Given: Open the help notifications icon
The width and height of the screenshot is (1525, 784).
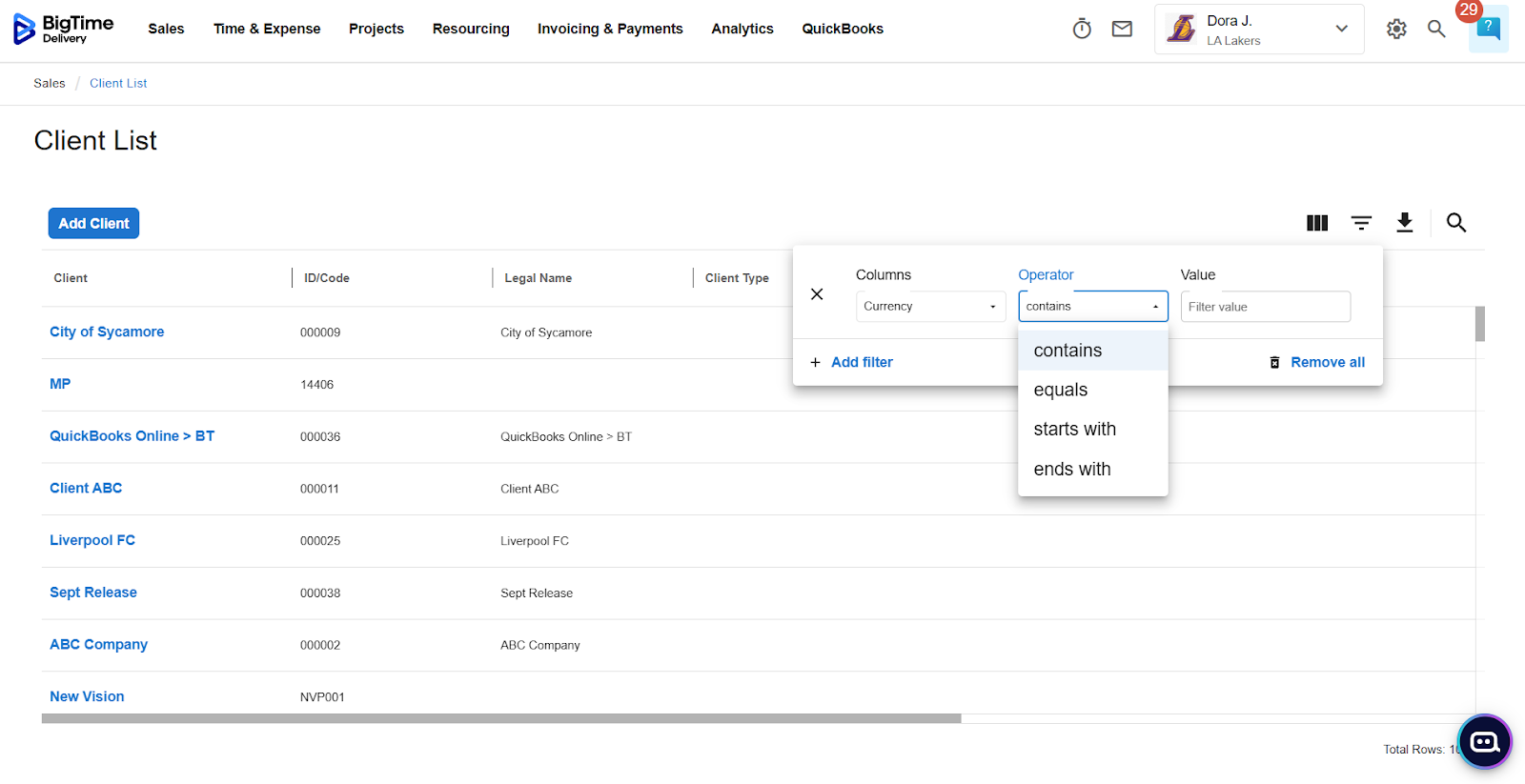Looking at the screenshot, I should [x=1487, y=29].
